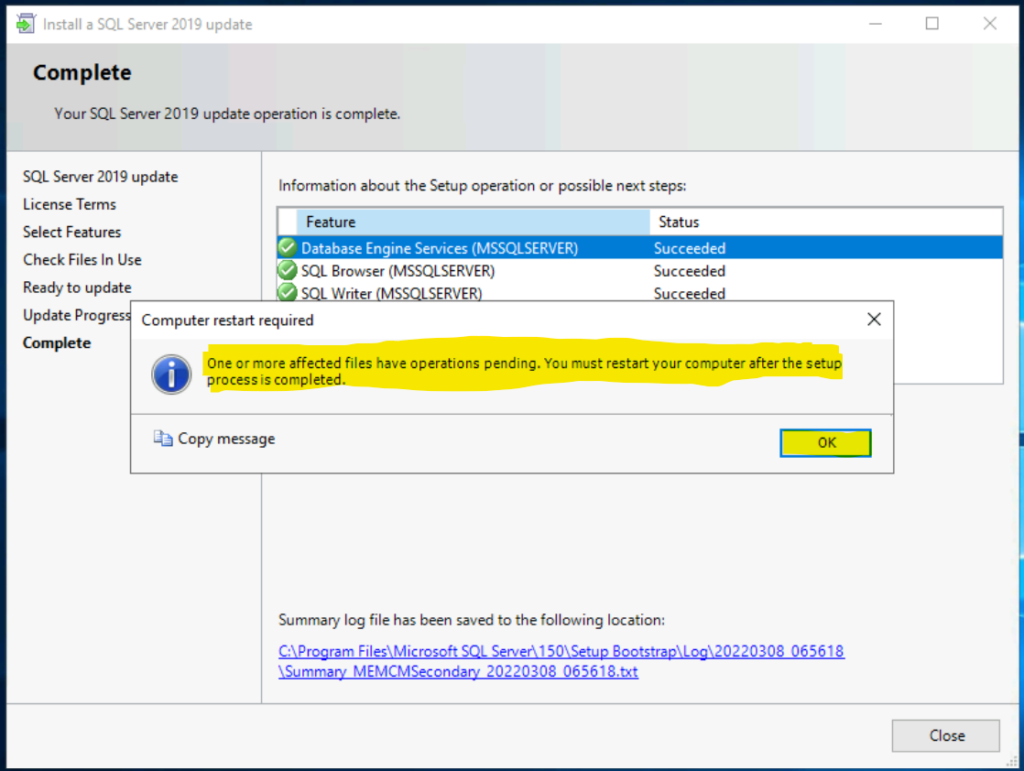This screenshot has height=771, width=1024.
Task: Click the Computer restart required dialog title
Action: click(228, 321)
